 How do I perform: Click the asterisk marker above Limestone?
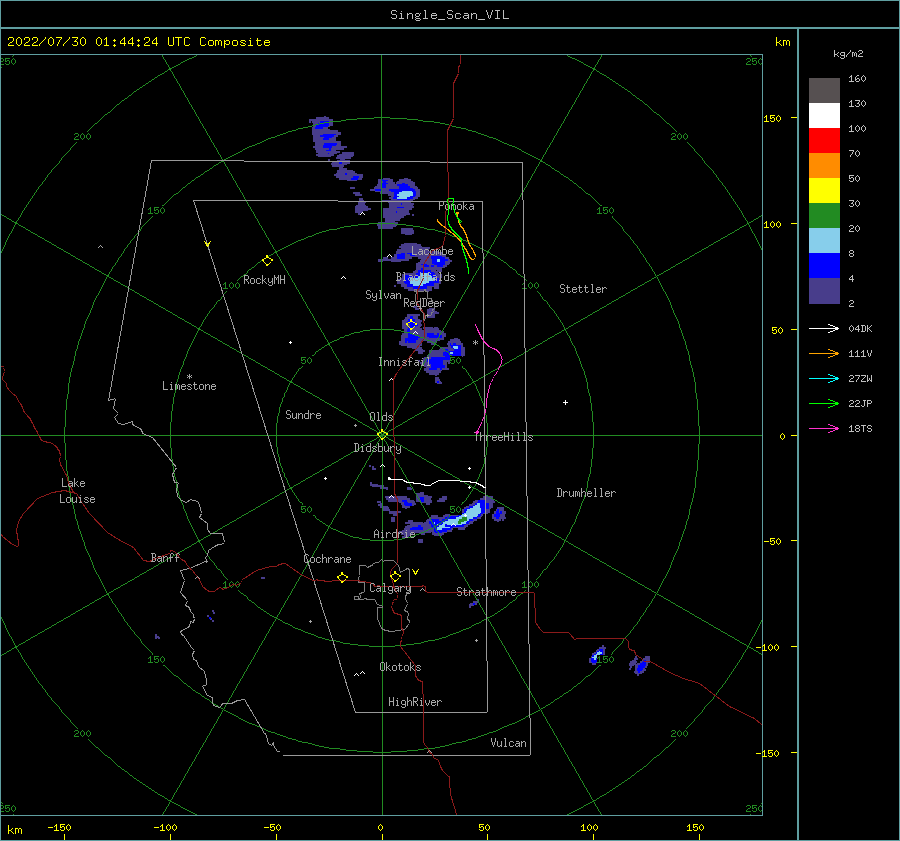pos(189,377)
